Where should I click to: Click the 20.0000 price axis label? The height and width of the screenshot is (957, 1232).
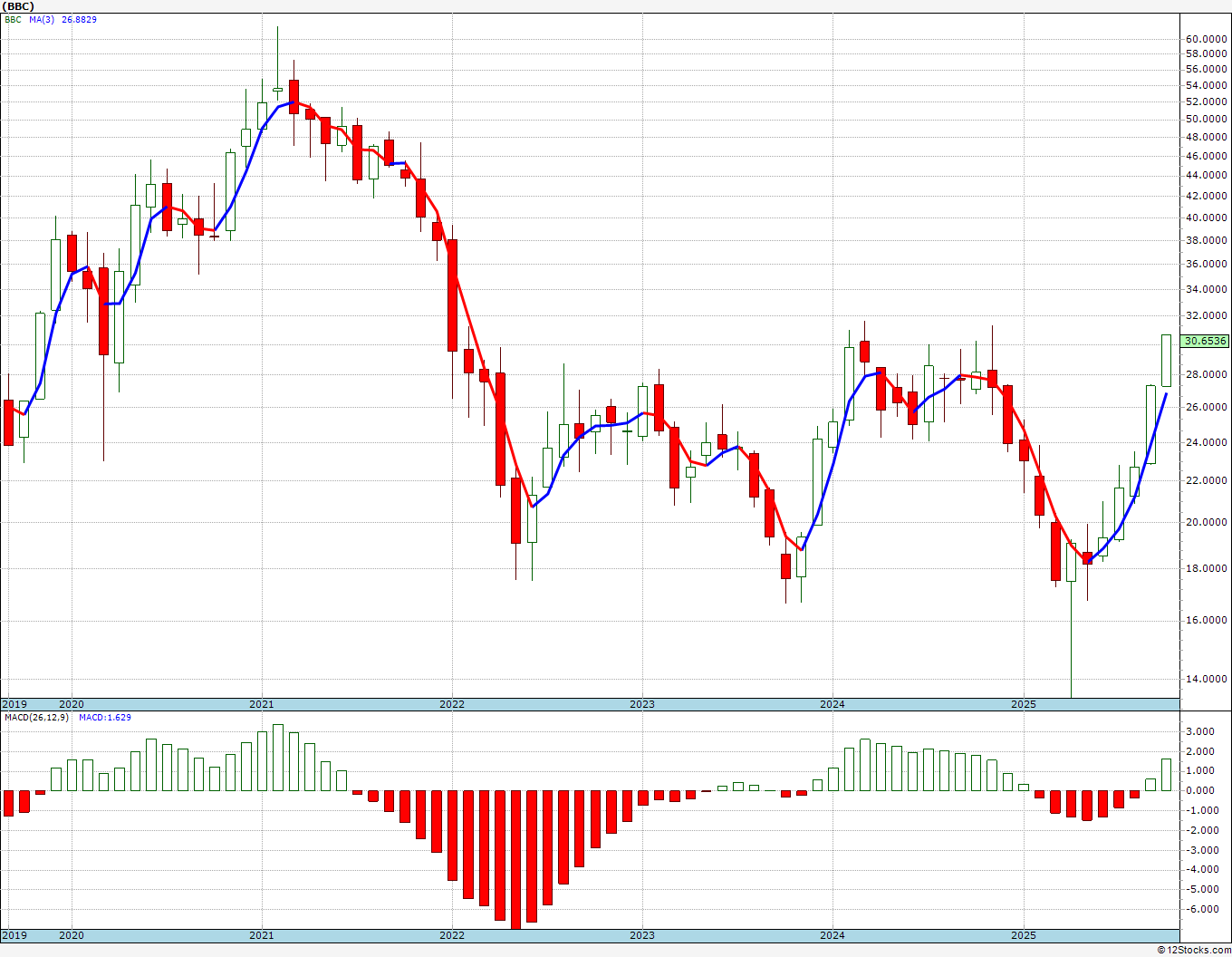1206,522
